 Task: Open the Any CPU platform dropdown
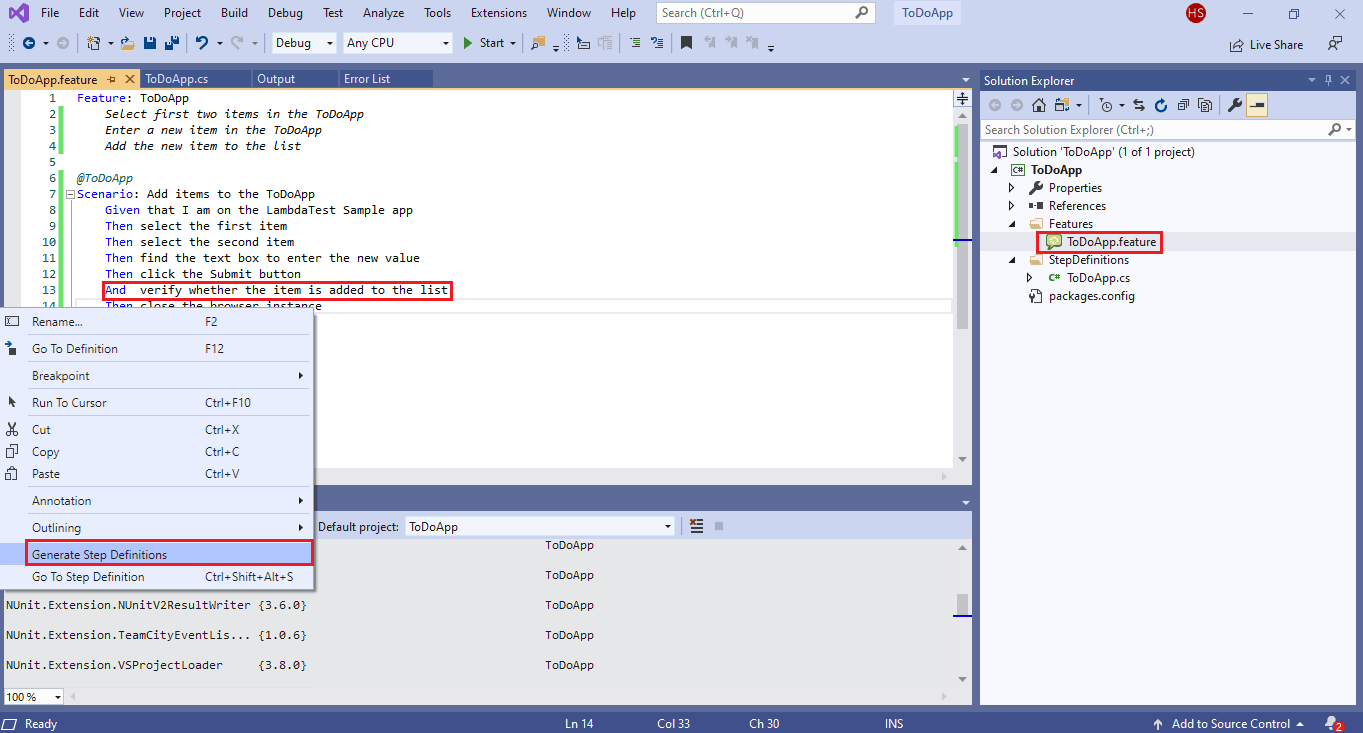tap(397, 43)
